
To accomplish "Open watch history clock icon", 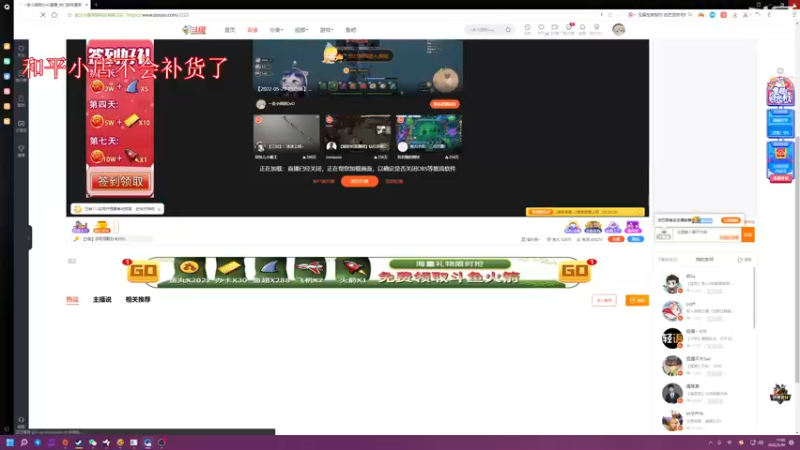I will click(x=528, y=29).
